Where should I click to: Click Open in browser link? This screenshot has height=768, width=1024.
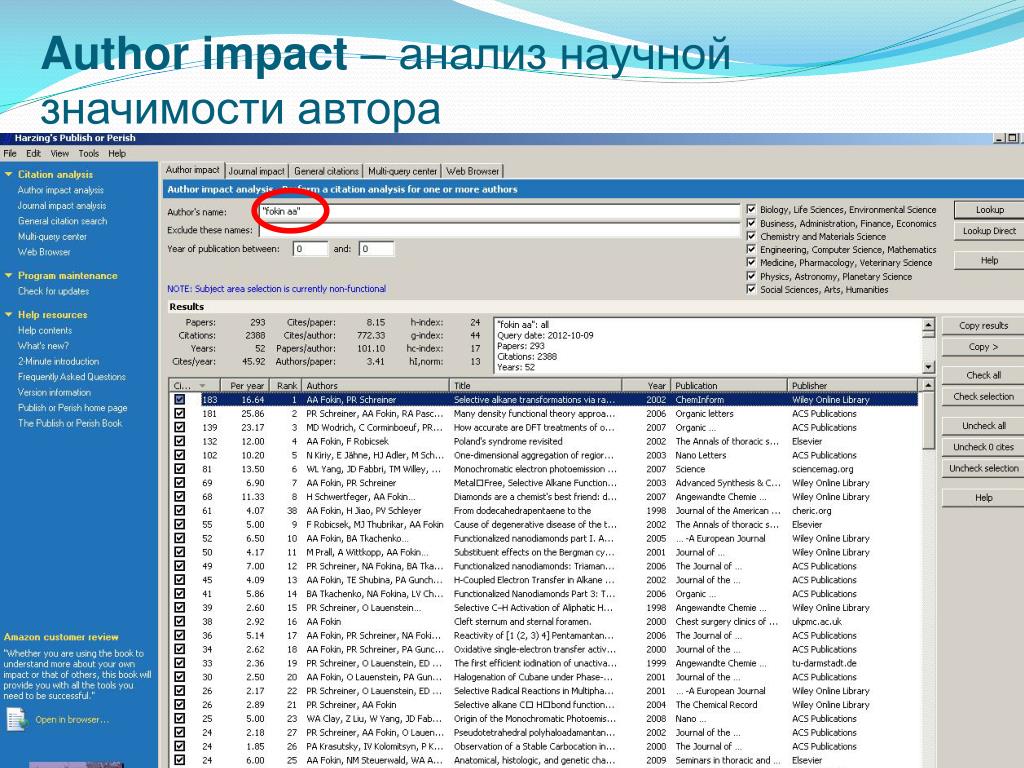pos(72,720)
